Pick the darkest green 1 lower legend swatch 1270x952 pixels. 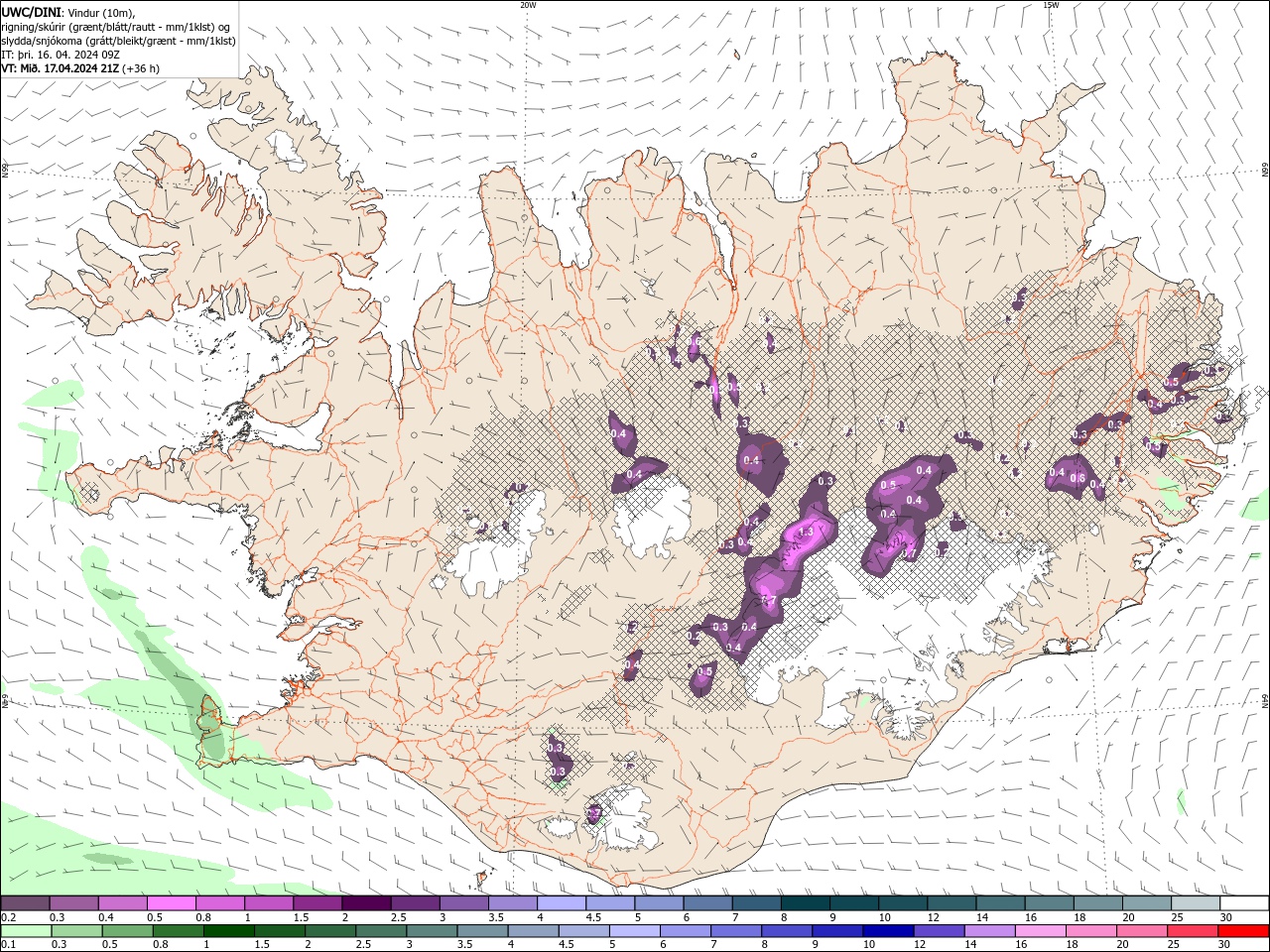click(x=229, y=931)
